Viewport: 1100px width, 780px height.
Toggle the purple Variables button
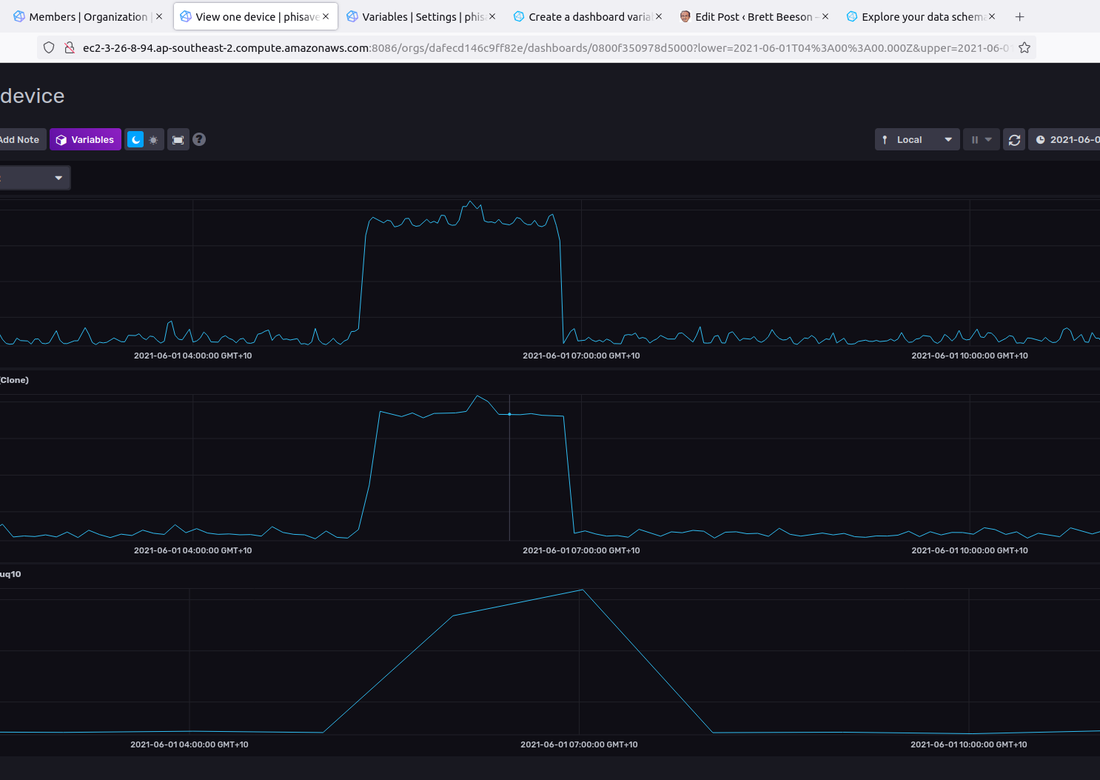pyautogui.click(x=86, y=140)
